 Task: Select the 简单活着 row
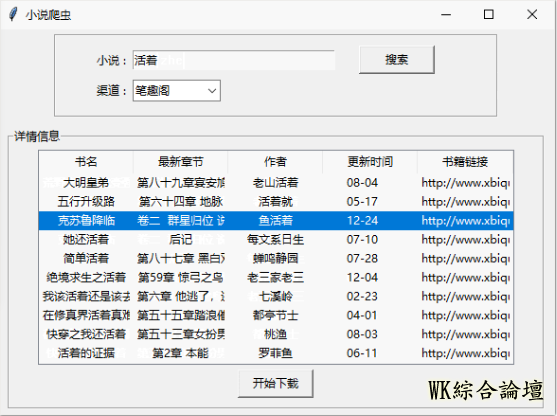276,258
